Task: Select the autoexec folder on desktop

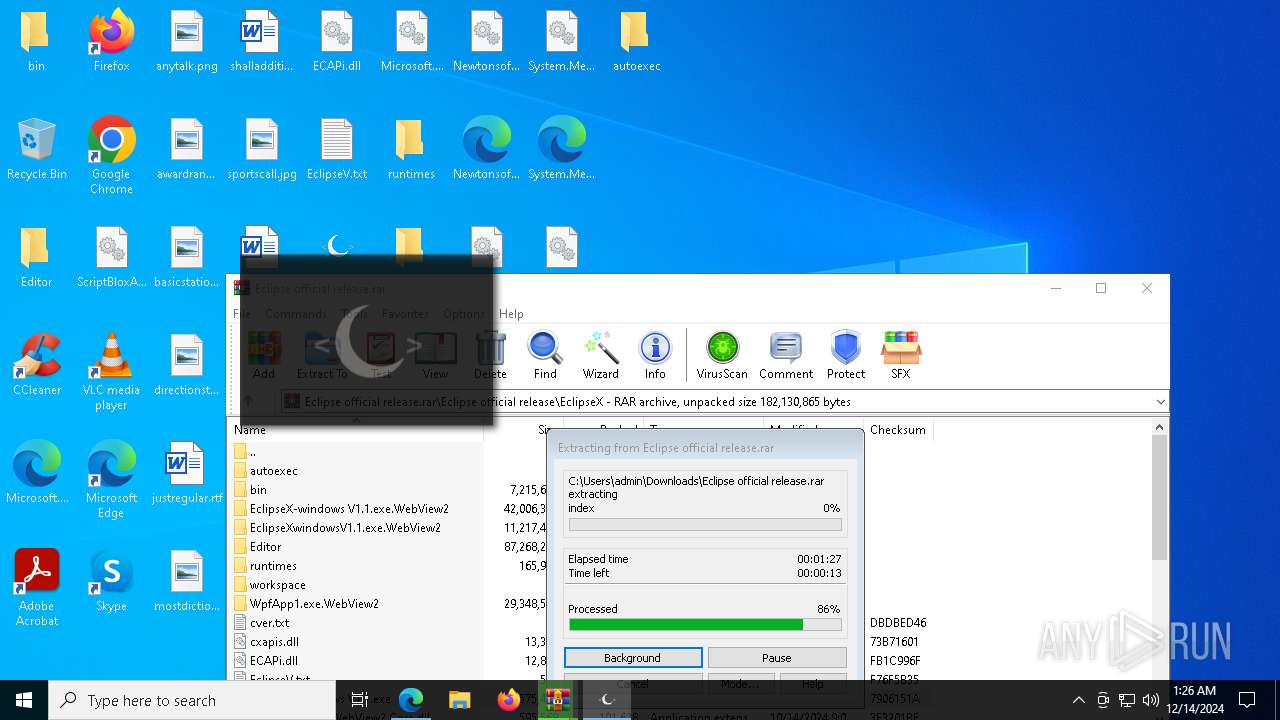Action: pyautogui.click(x=636, y=42)
